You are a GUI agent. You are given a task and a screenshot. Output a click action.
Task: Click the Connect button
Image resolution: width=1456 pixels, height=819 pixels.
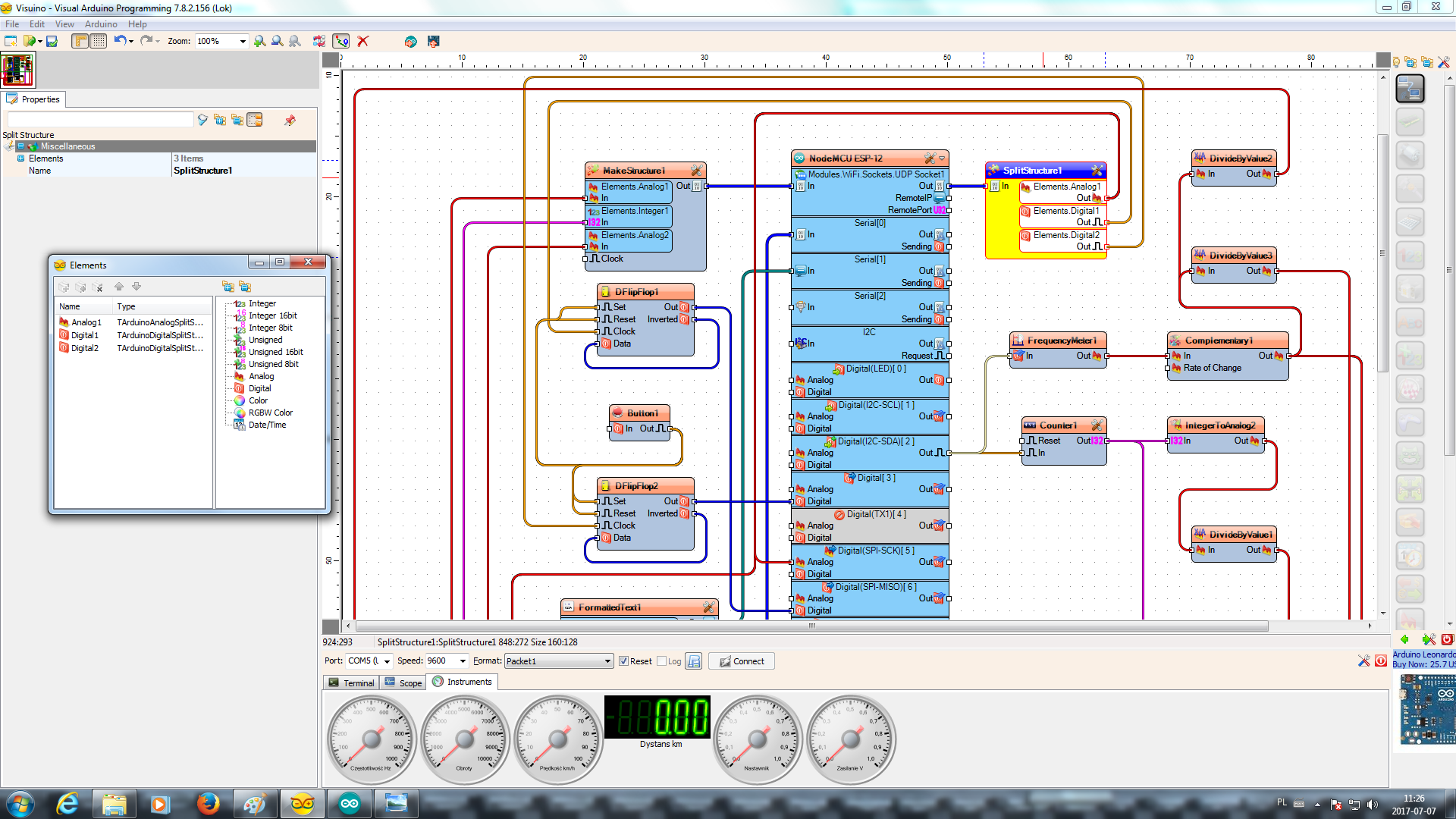742,661
